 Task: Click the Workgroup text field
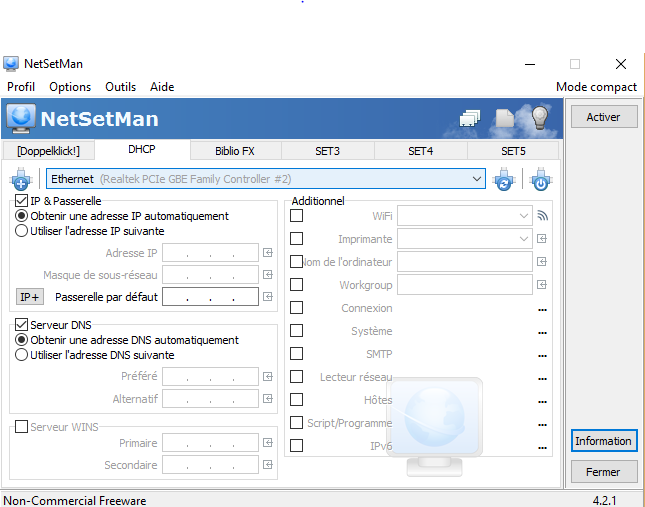tap(465, 285)
